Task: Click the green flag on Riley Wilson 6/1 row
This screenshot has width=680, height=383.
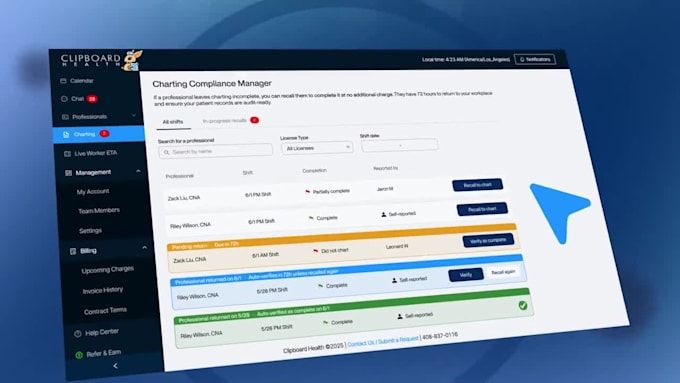Action: coord(311,218)
